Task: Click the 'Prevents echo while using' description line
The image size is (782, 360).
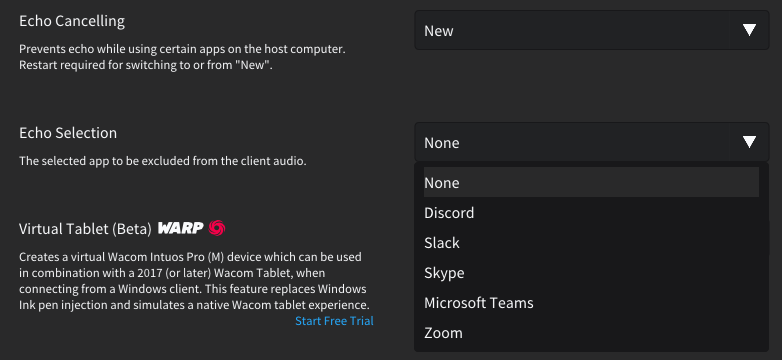Action: pos(183,50)
